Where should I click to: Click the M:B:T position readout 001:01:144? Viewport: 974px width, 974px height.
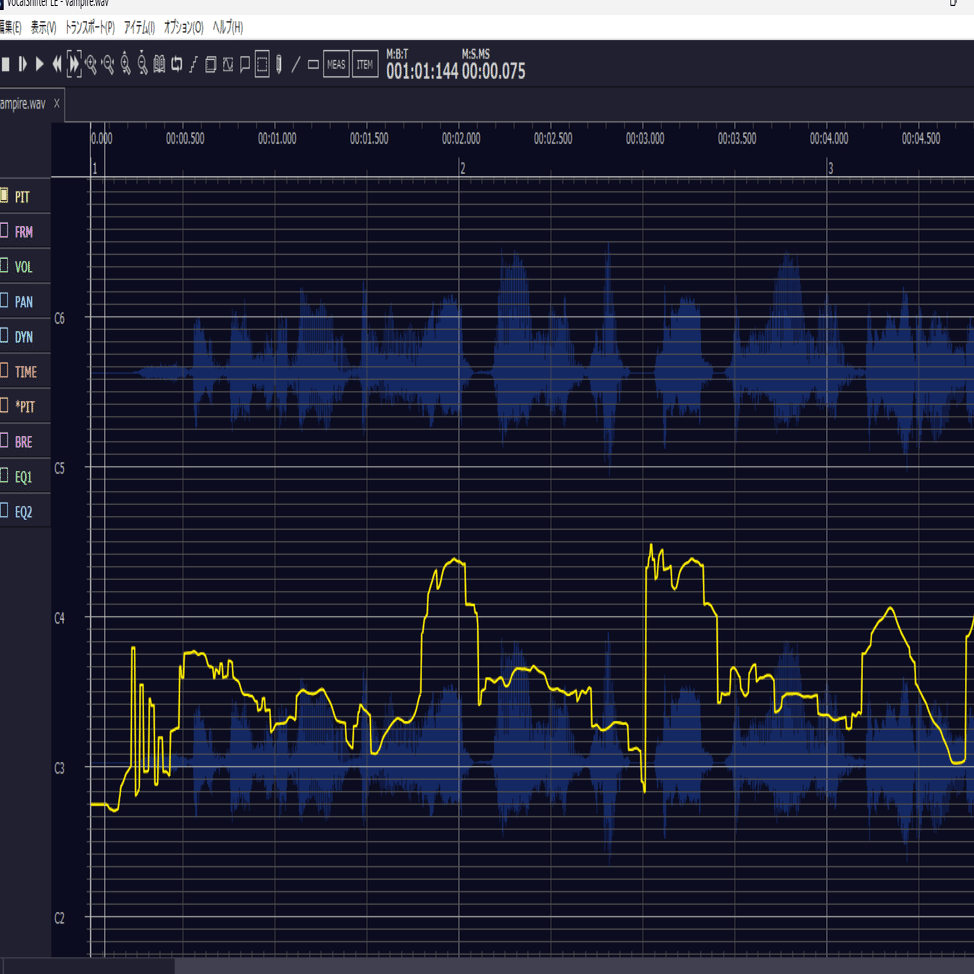click(422, 71)
